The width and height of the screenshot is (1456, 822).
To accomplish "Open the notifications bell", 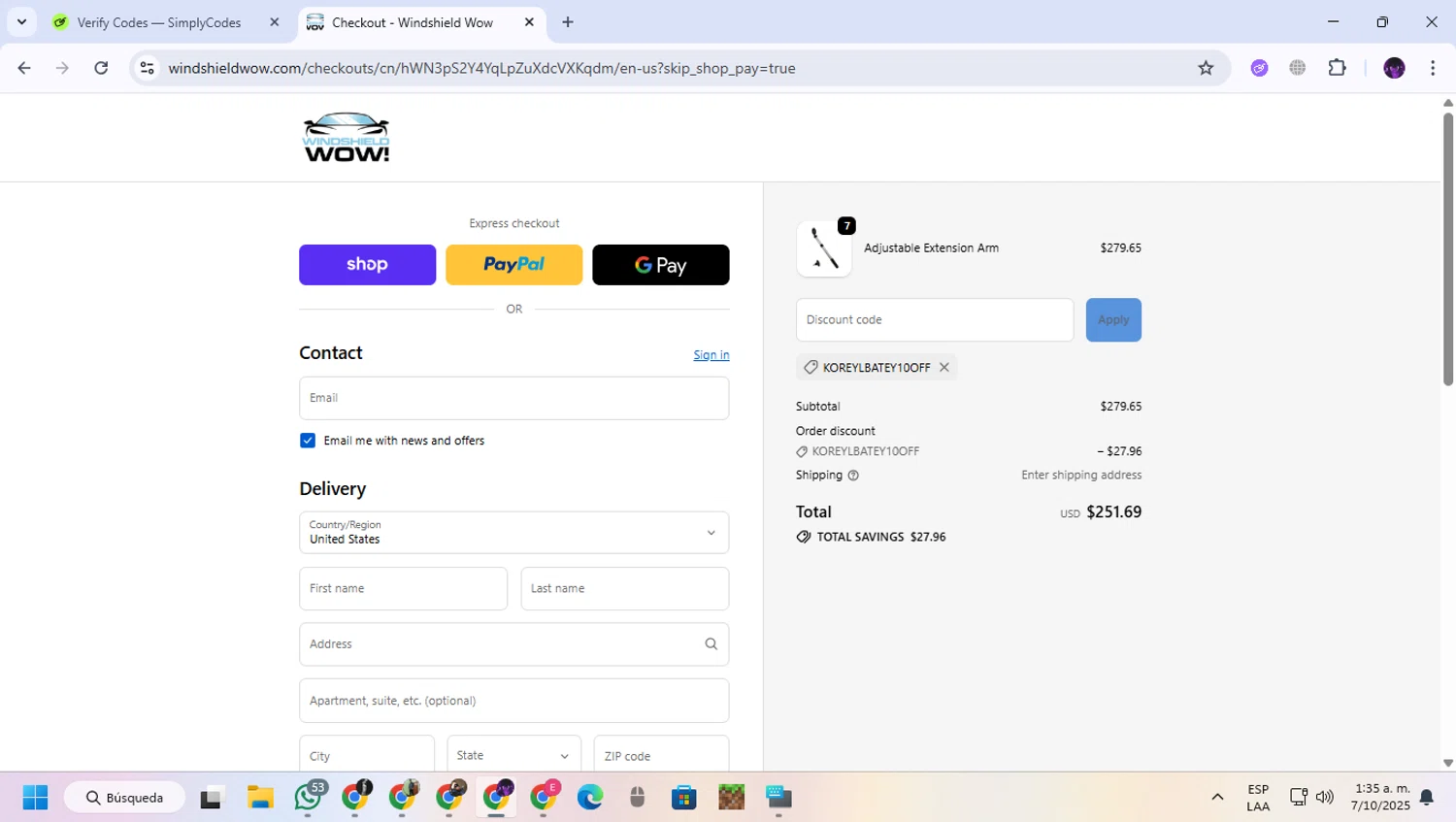I will pyautogui.click(x=1427, y=798).
